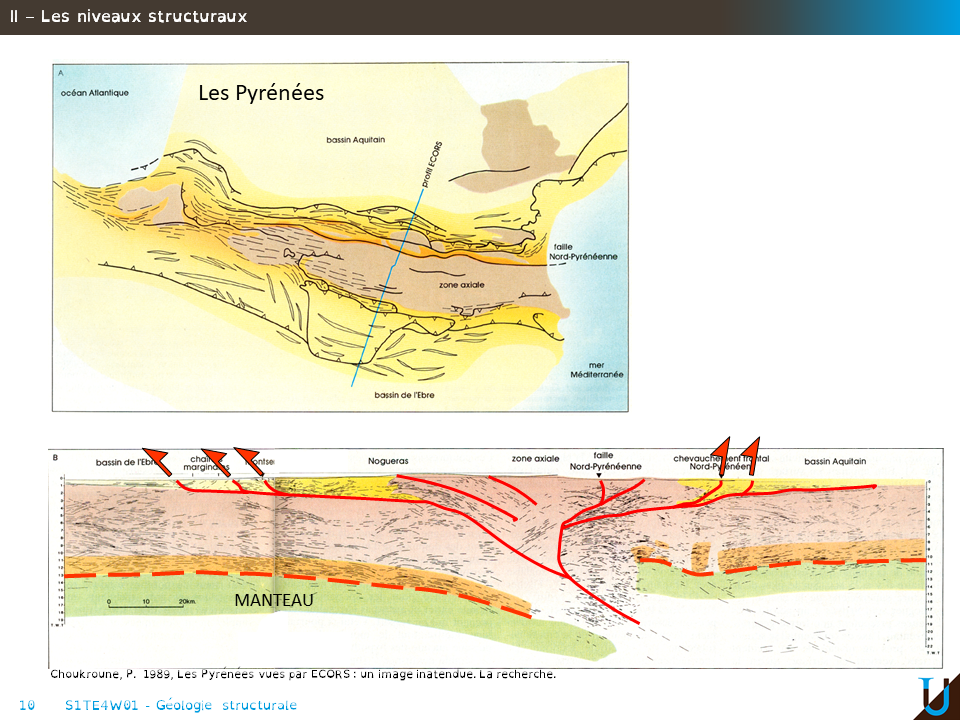Click the Choukroune 1989 citation text
The height and width of the screenshot is (720, 960).
click(302, 675)
